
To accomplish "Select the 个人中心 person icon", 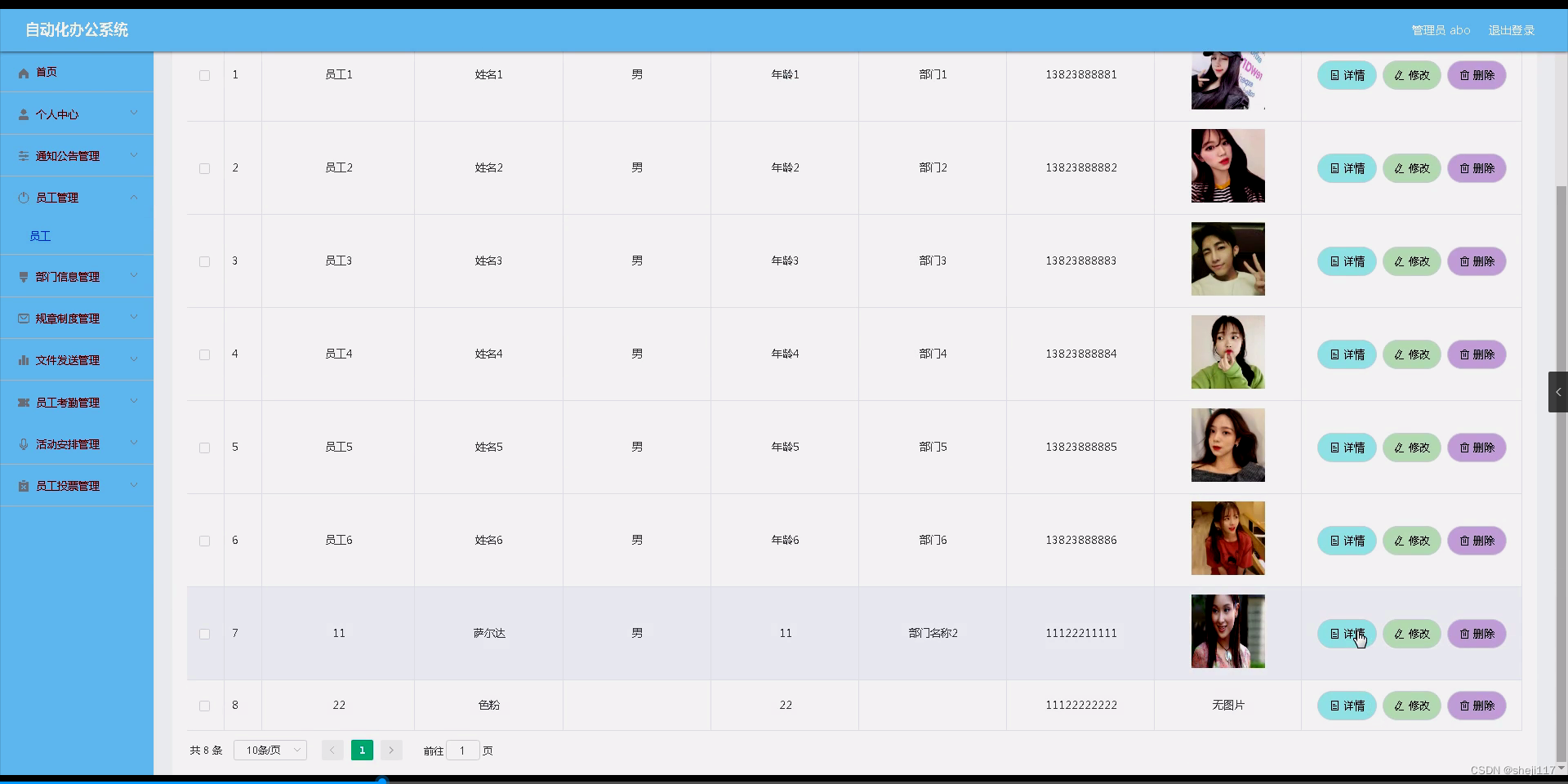I will coord(23,114).
